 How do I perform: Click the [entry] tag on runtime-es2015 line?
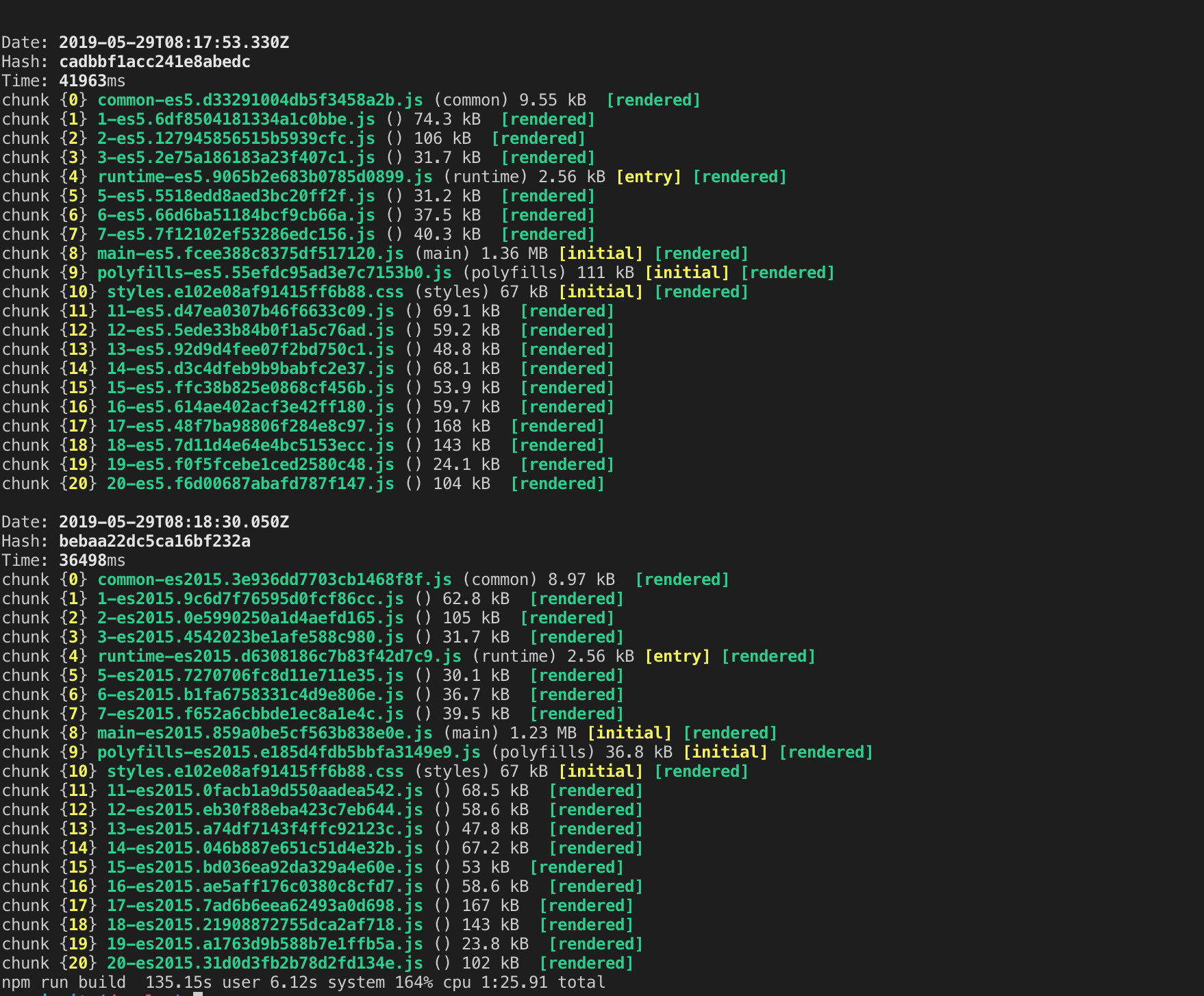[x=678, y=656]
